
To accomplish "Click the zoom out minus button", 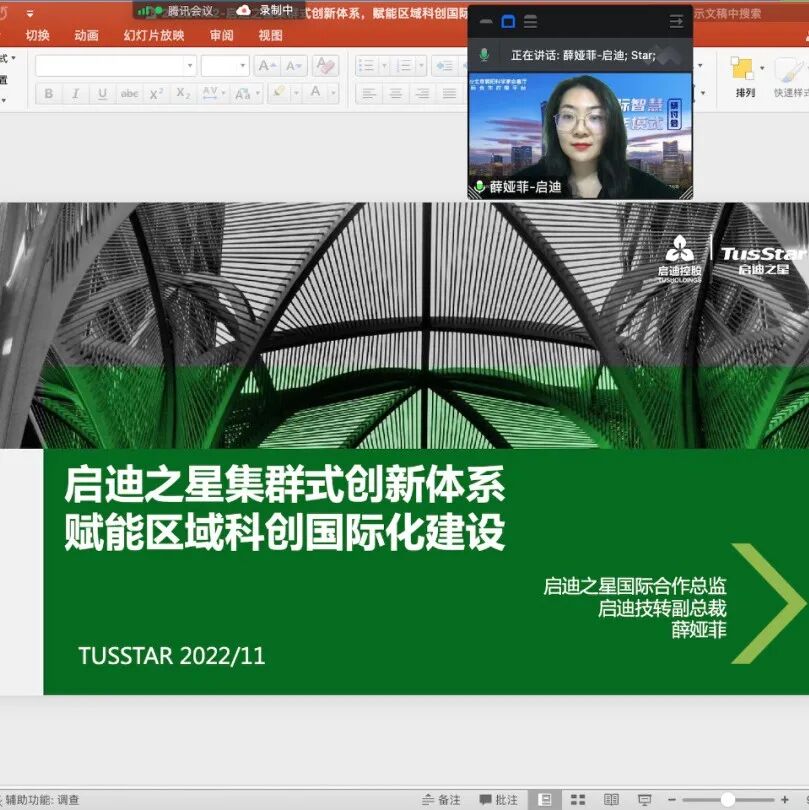I will (x=672, y=800).
